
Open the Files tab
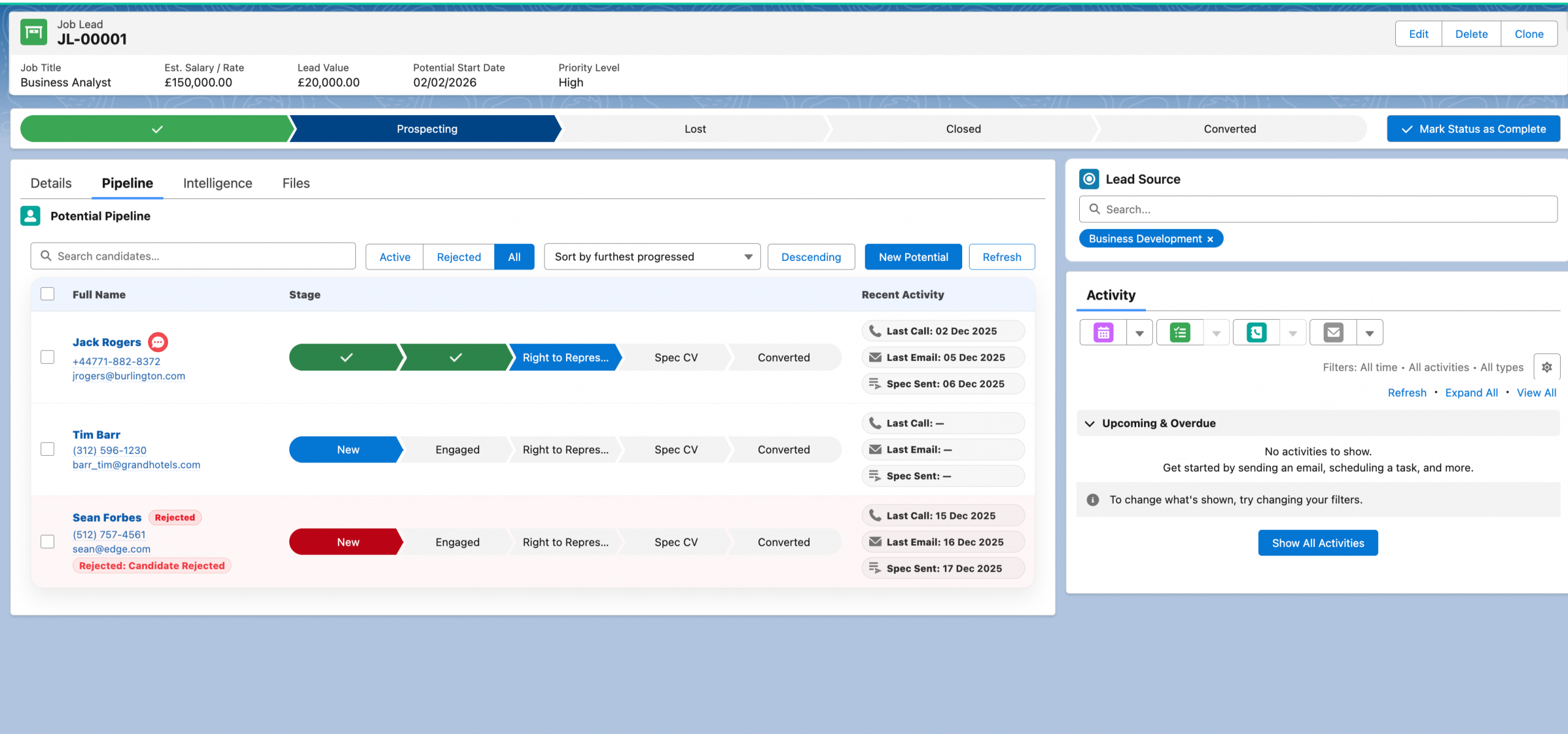click(x=296, y=183)
